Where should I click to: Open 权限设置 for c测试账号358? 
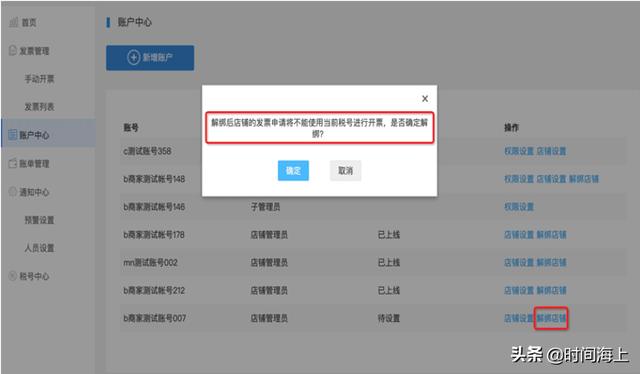pos(519,151)
